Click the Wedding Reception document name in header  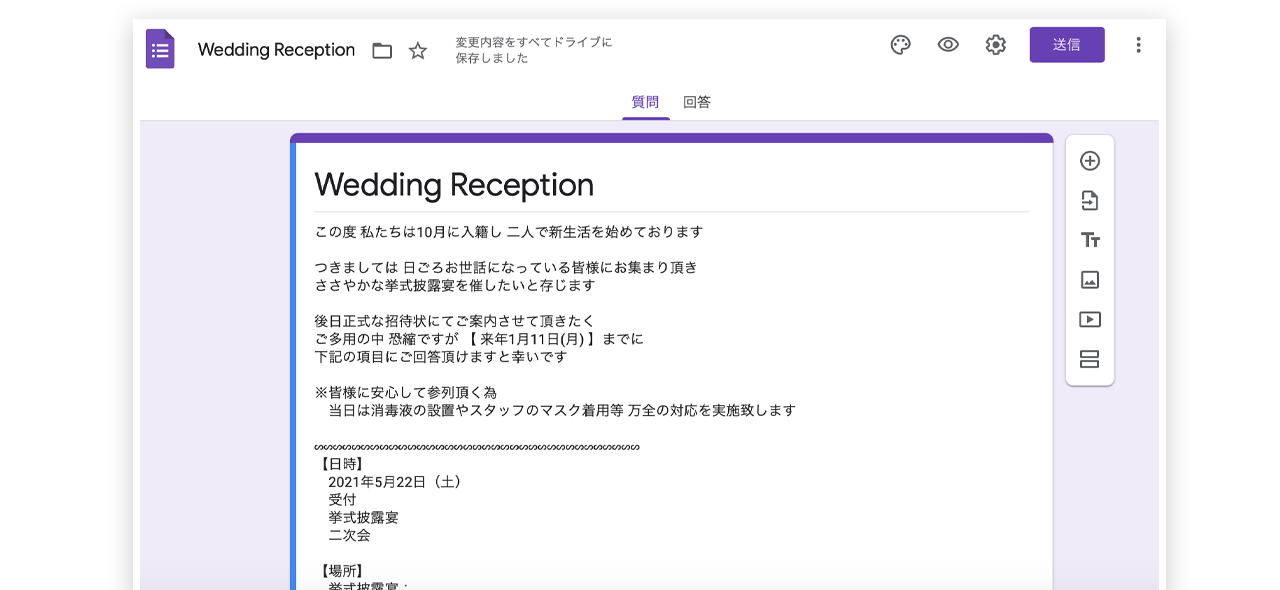point(276,50)
